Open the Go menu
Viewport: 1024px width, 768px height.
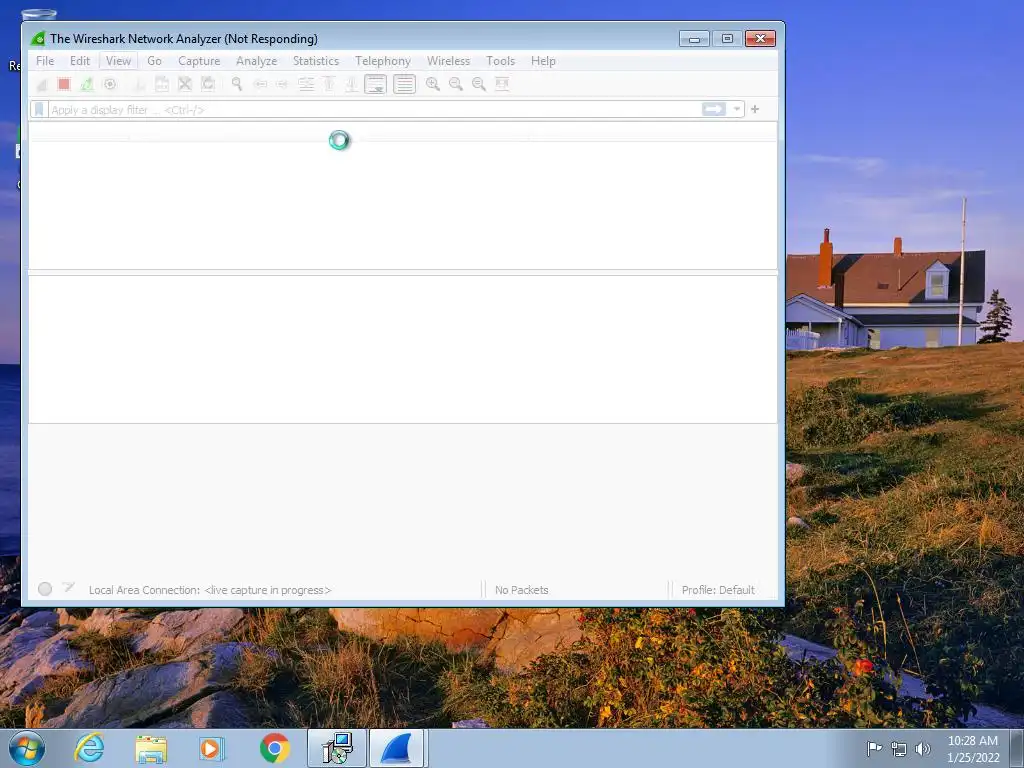pos(154,61)
